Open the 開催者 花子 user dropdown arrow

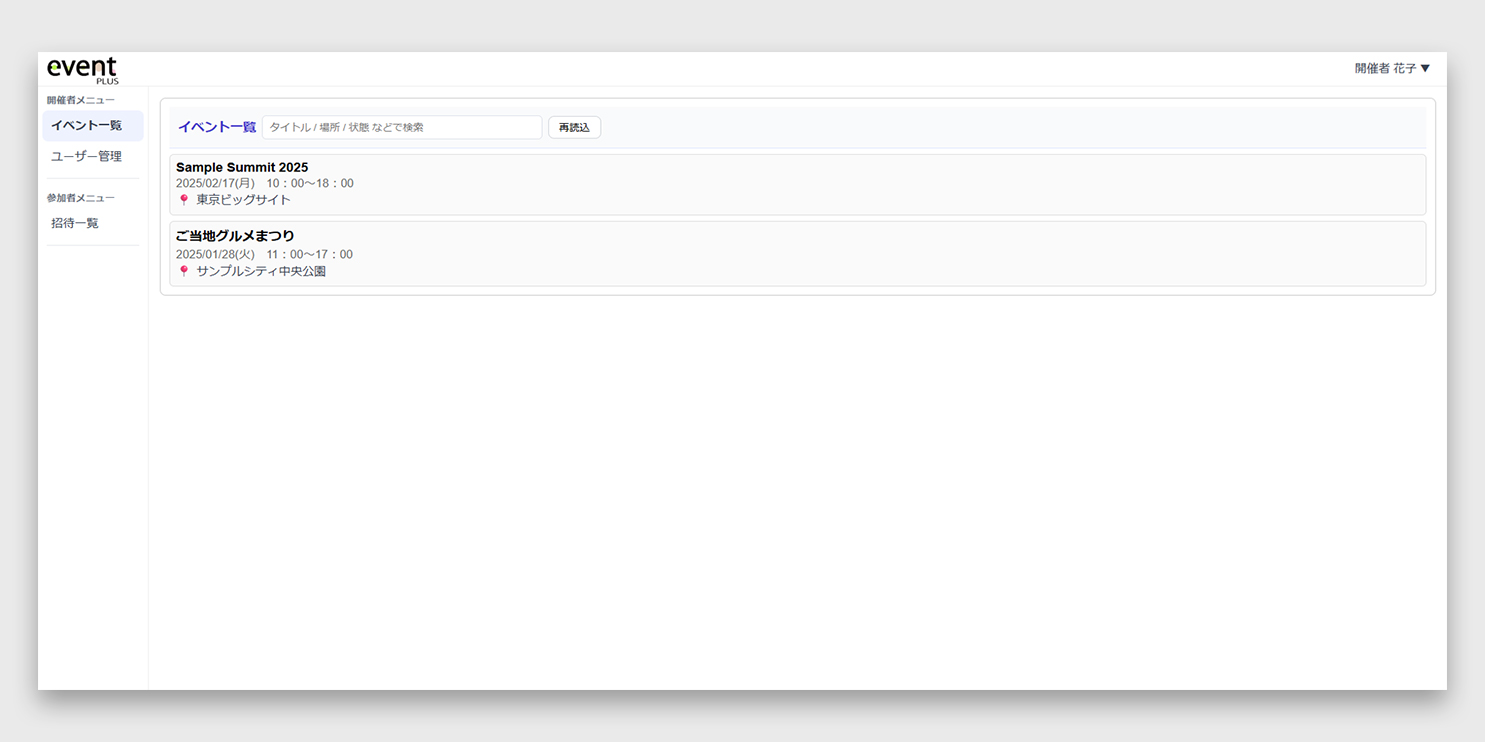pos(1425,69)
